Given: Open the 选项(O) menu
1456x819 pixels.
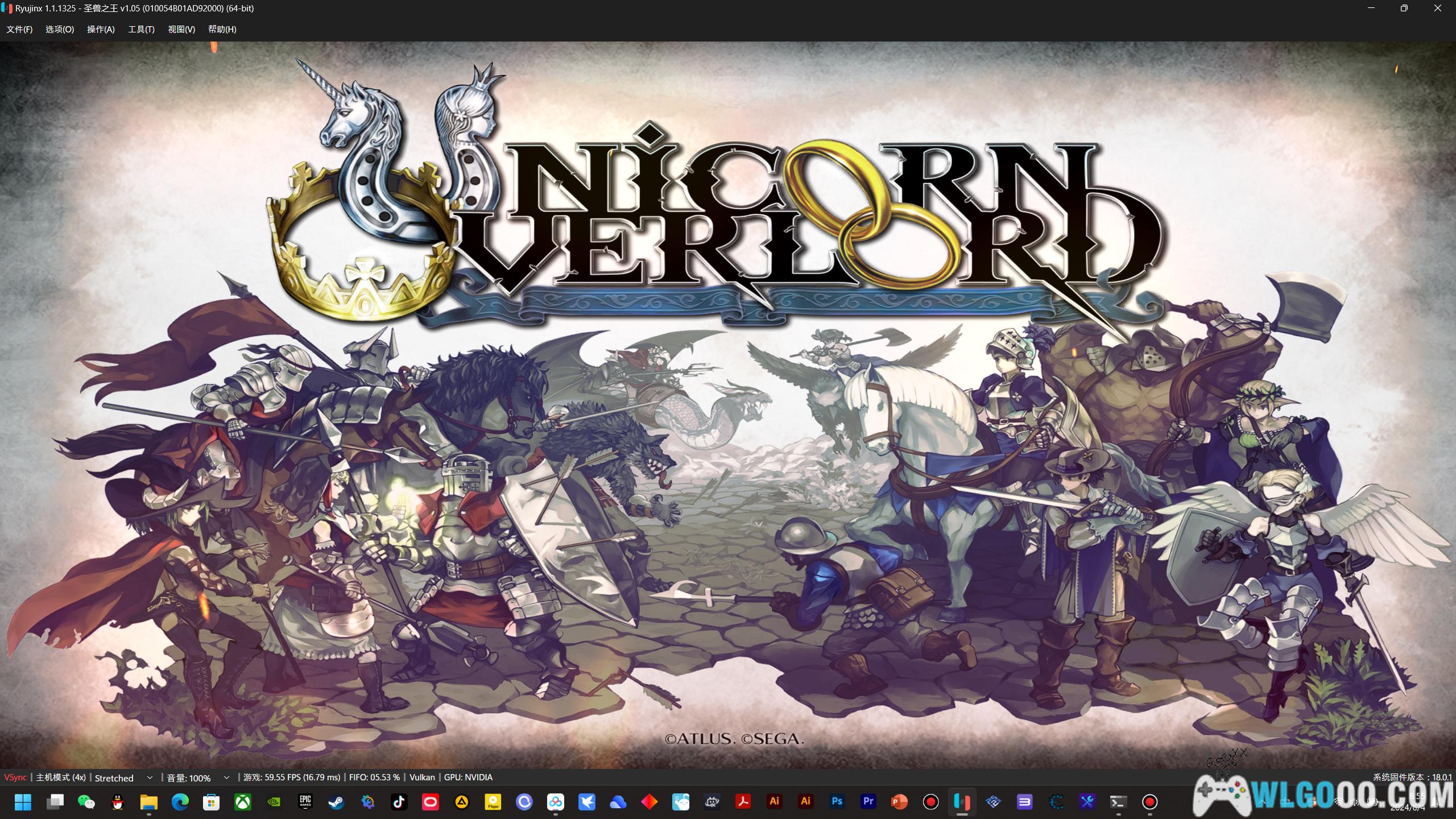Looking at the screenshot, I should coord(60,29).
